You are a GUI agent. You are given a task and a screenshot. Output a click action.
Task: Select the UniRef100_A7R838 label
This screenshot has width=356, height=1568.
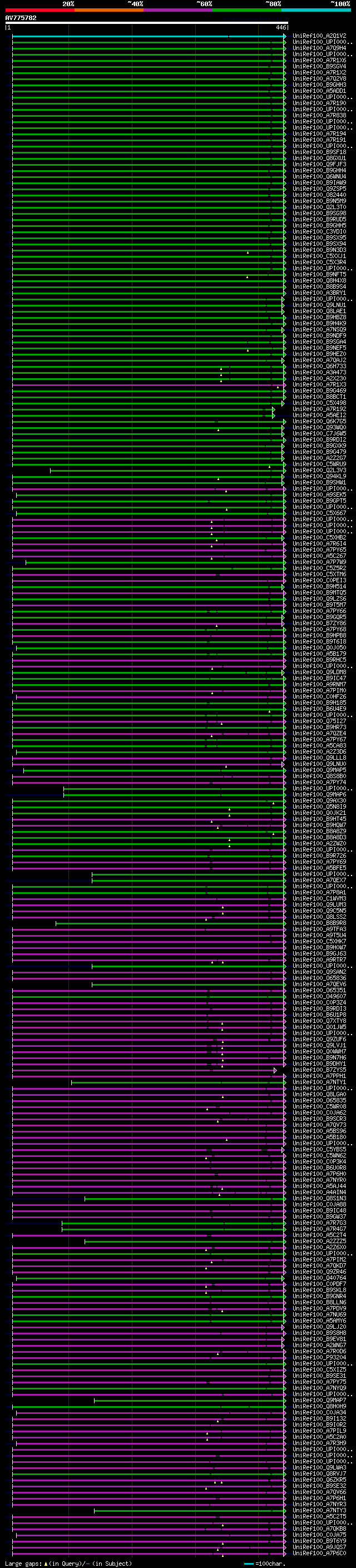pyautogui.click(x=319, y=116)
